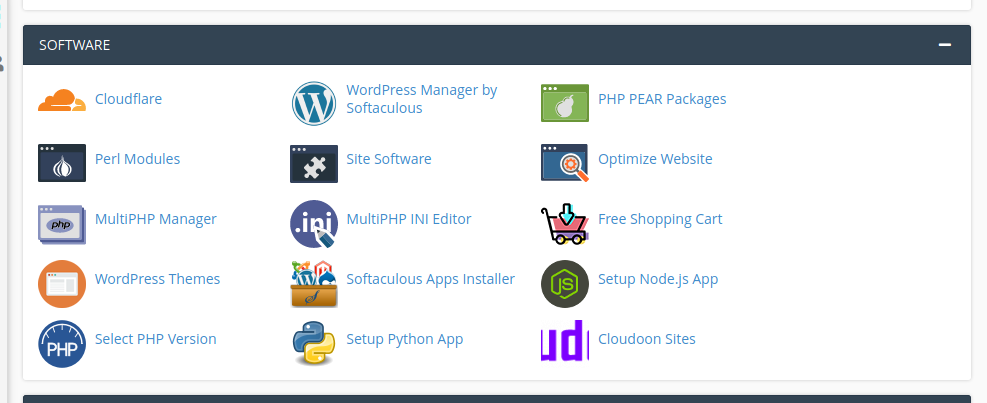
Task: Open the Softaculous Apps Installer box icon
Action: coord(313,284)
